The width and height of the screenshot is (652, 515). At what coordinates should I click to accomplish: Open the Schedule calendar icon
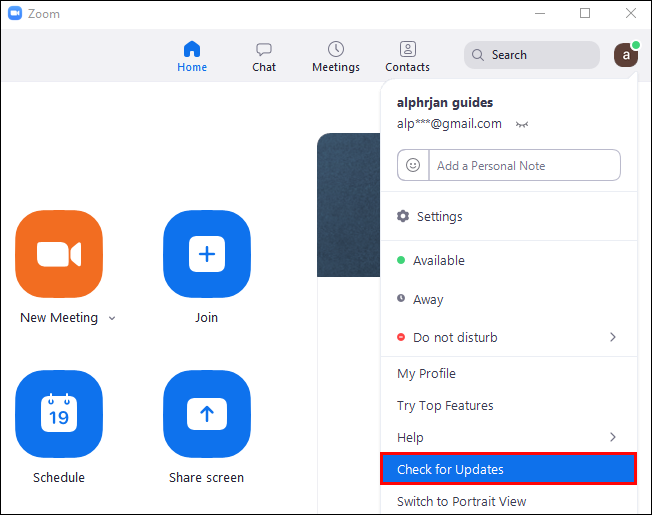point(59,414)
